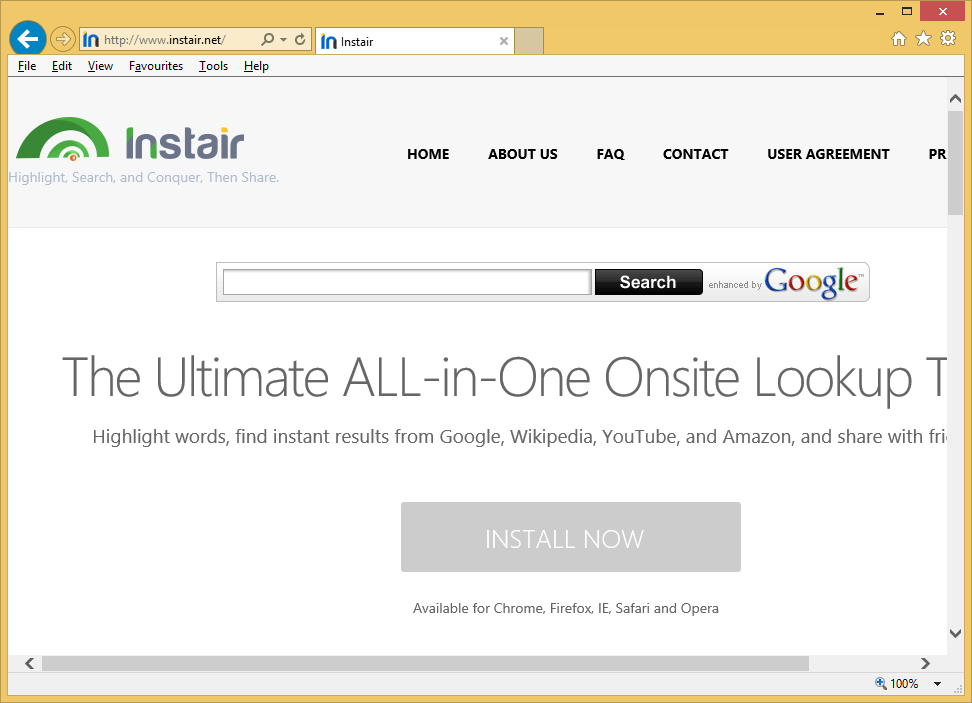Open the File menu

pos(27,66)
